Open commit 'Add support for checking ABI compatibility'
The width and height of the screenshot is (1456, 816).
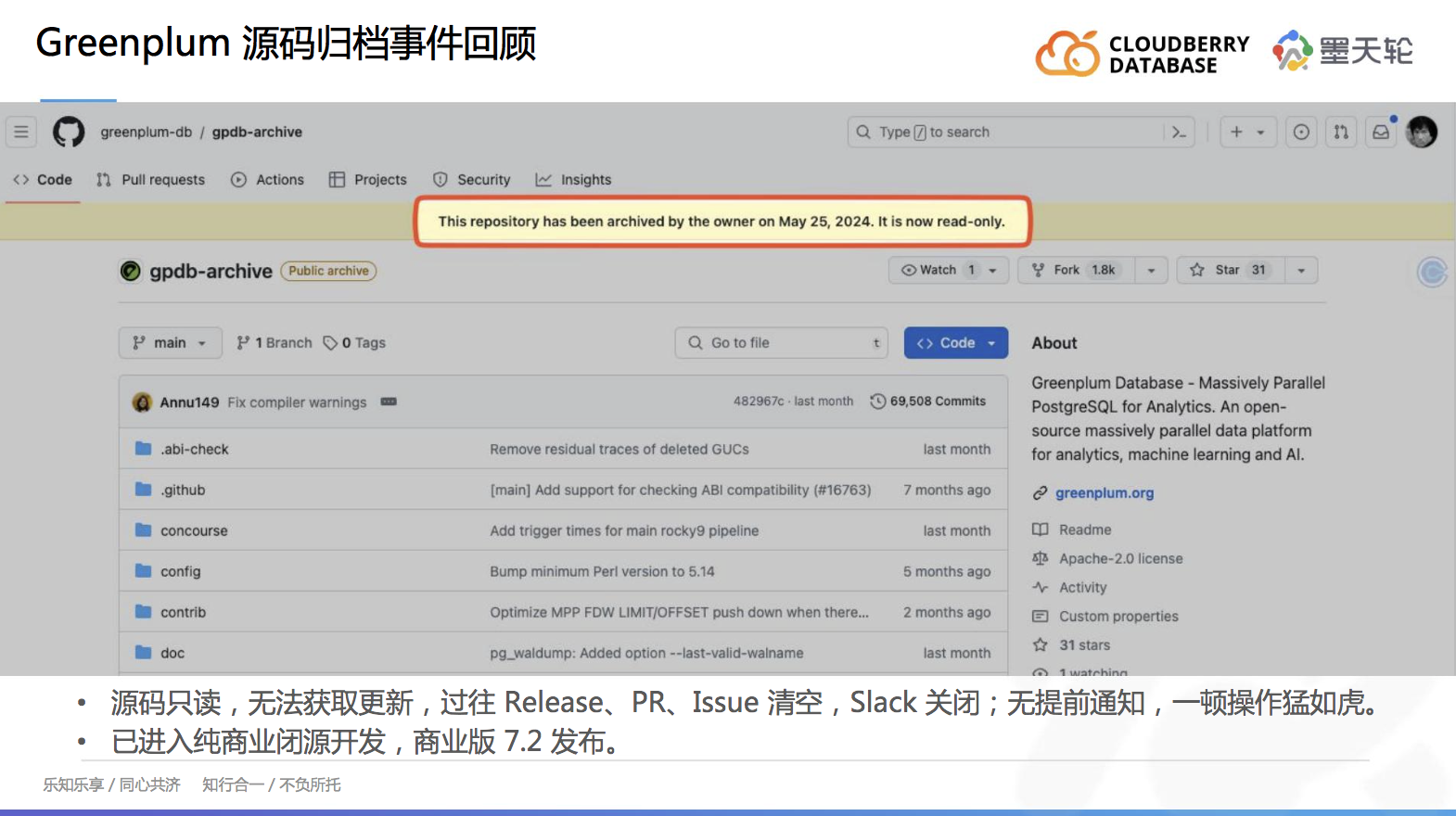681,490
